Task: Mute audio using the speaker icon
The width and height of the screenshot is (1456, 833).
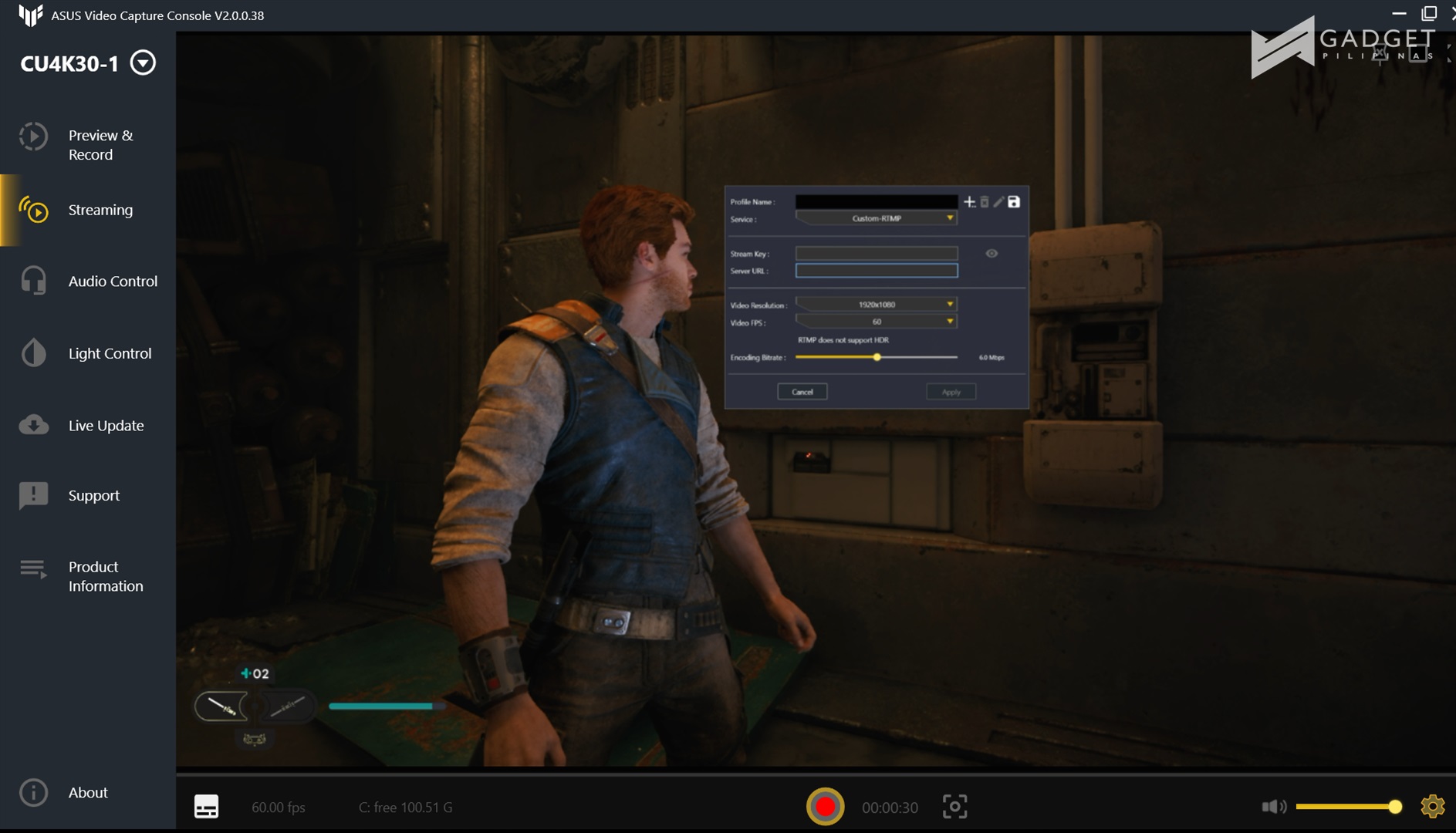Action: [x=1273, y=807]
